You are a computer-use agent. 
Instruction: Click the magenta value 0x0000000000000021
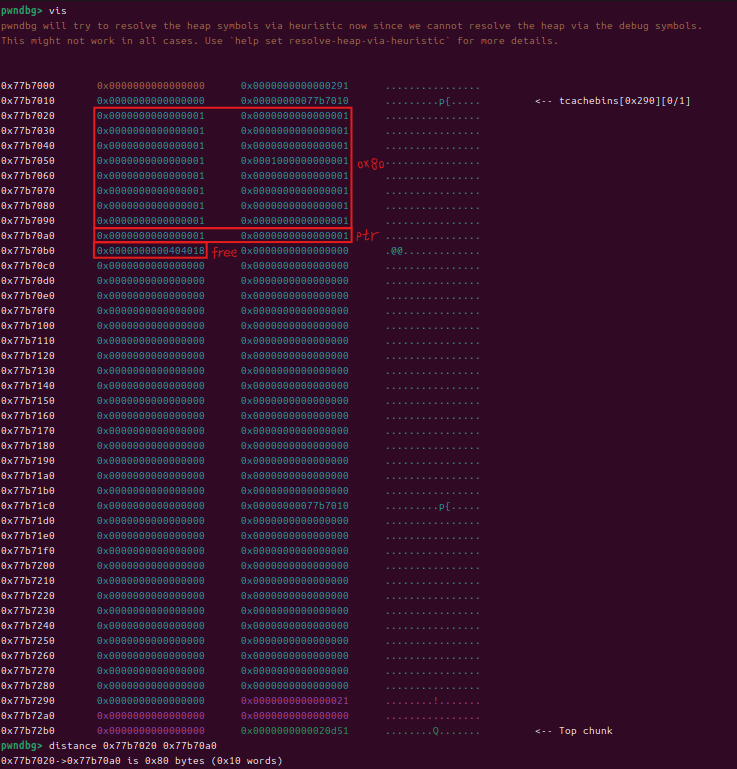pos(295,701)
